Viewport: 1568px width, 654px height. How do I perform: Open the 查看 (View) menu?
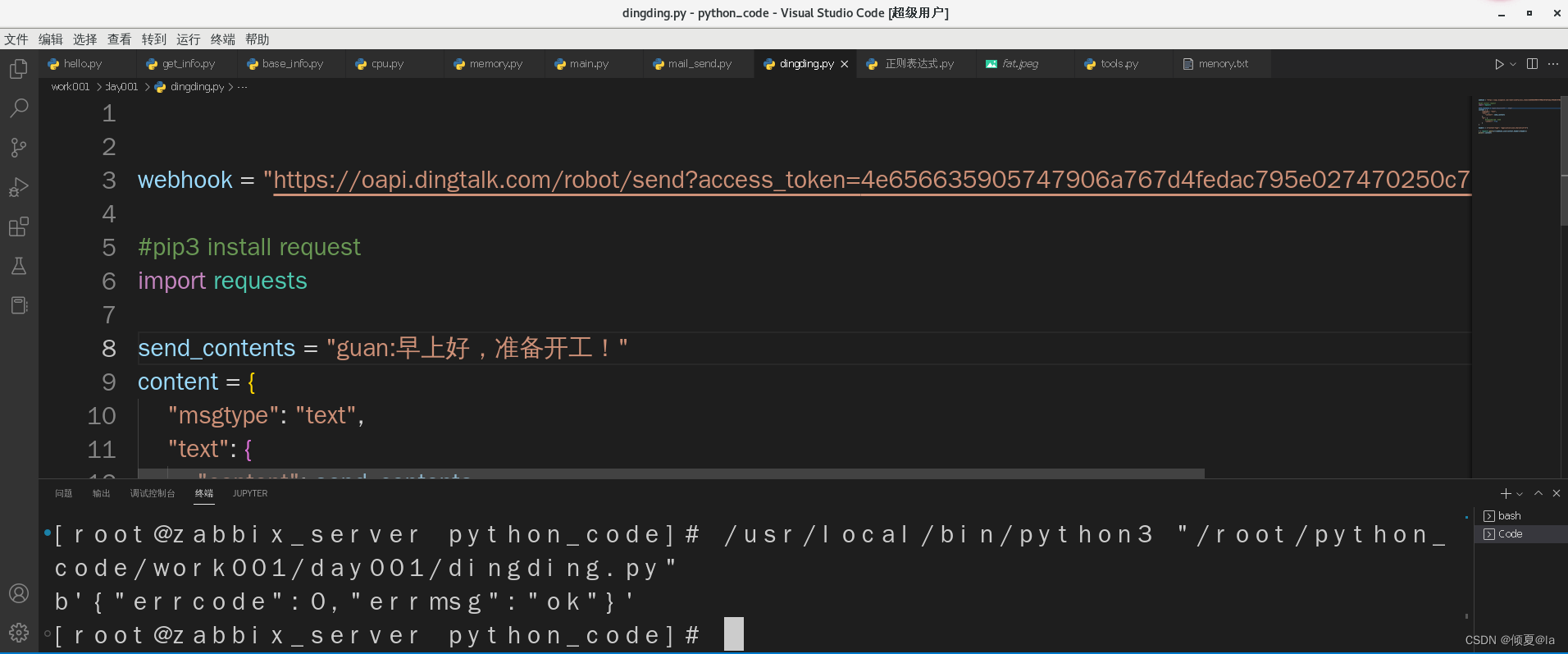point(120,39)
